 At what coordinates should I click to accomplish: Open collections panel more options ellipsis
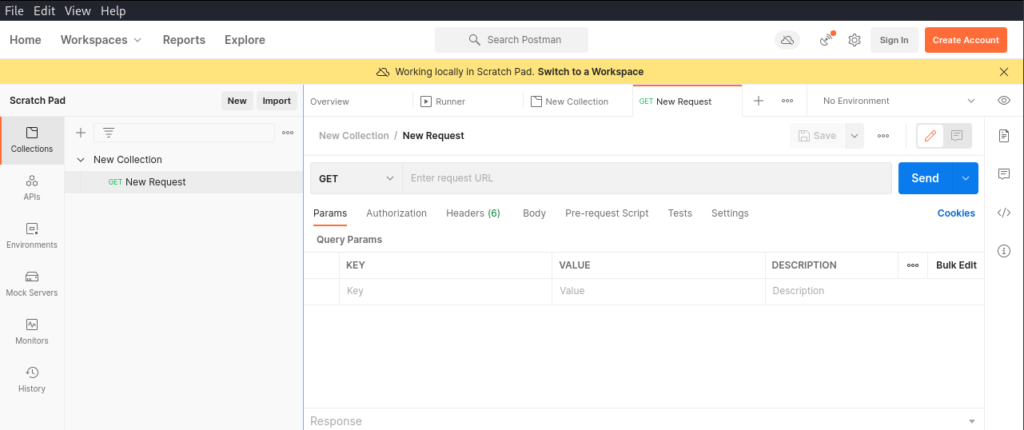click(287, 133)
